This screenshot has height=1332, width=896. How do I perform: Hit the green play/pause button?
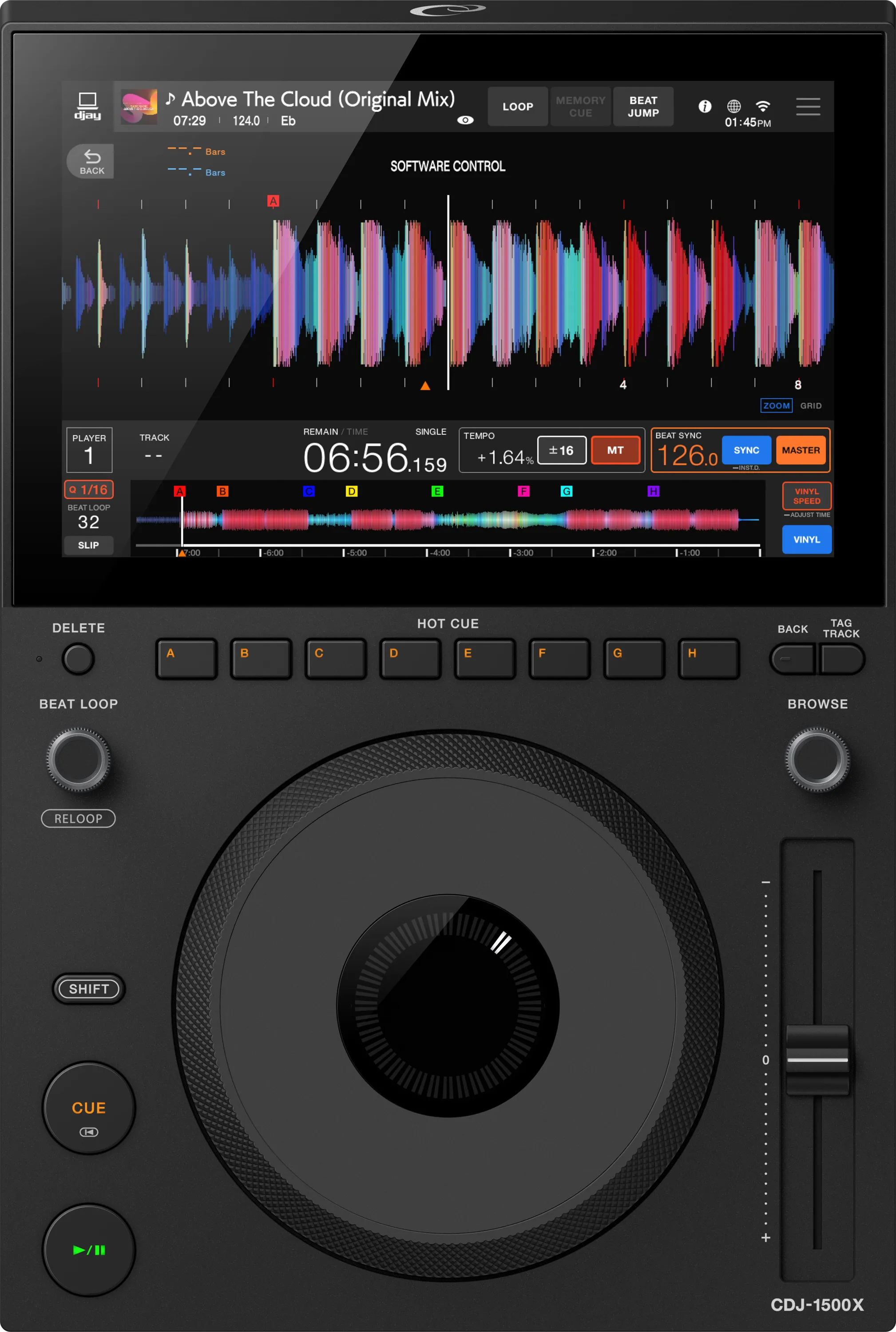click(x=89, y=1250)
